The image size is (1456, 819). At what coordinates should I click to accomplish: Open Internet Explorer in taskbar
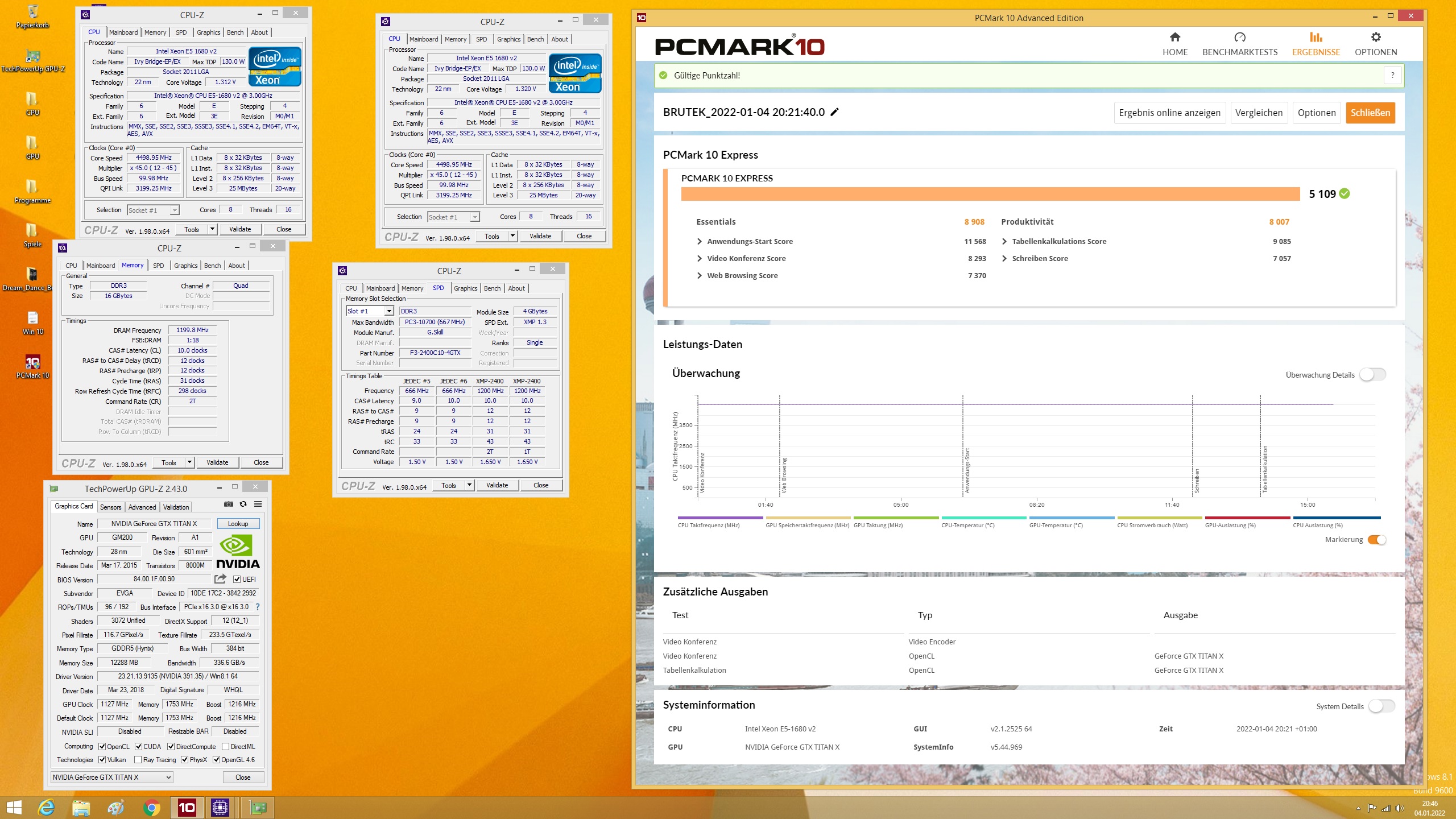[46, 808]
